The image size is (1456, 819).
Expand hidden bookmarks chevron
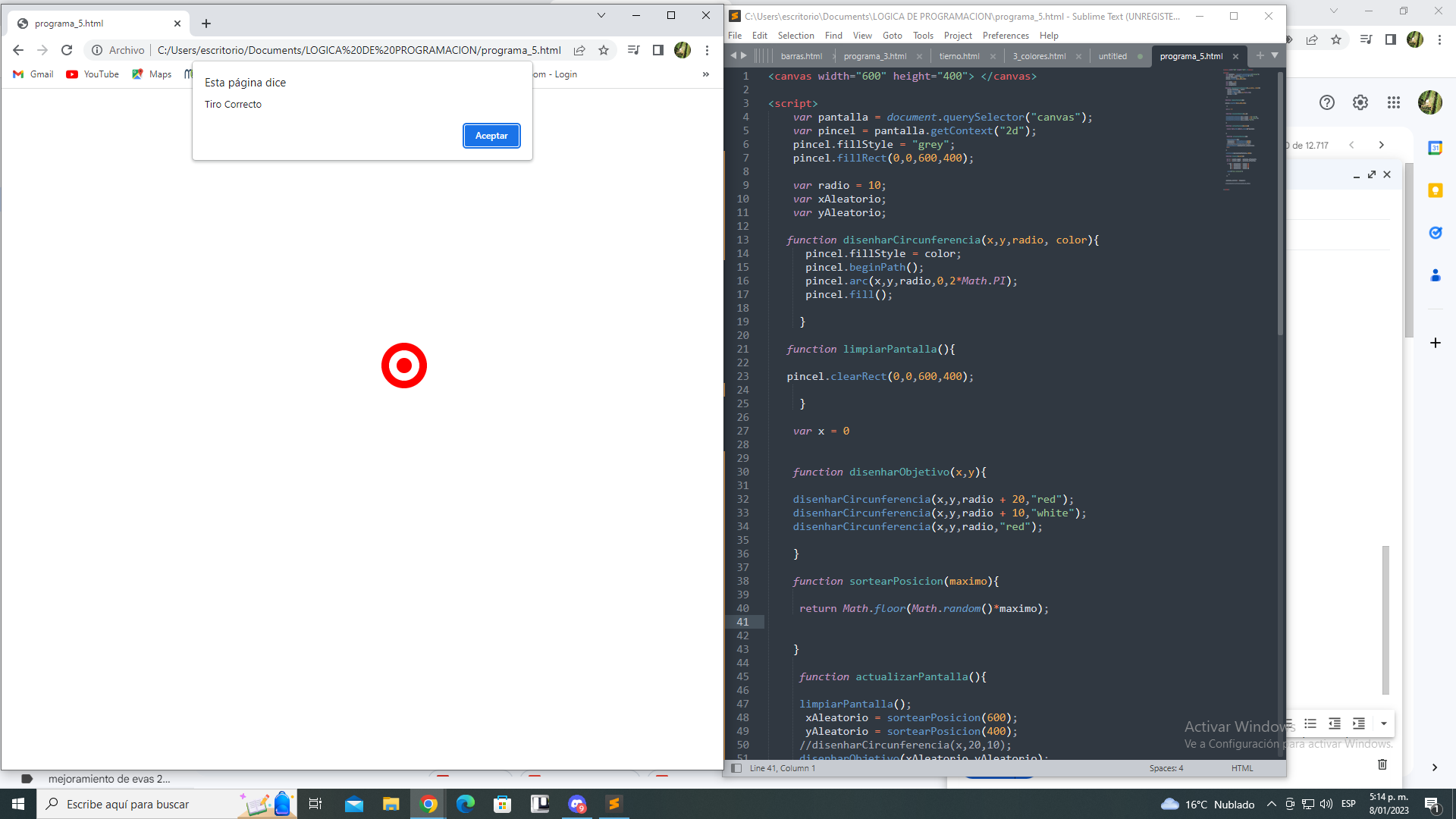tap(706, 74)
